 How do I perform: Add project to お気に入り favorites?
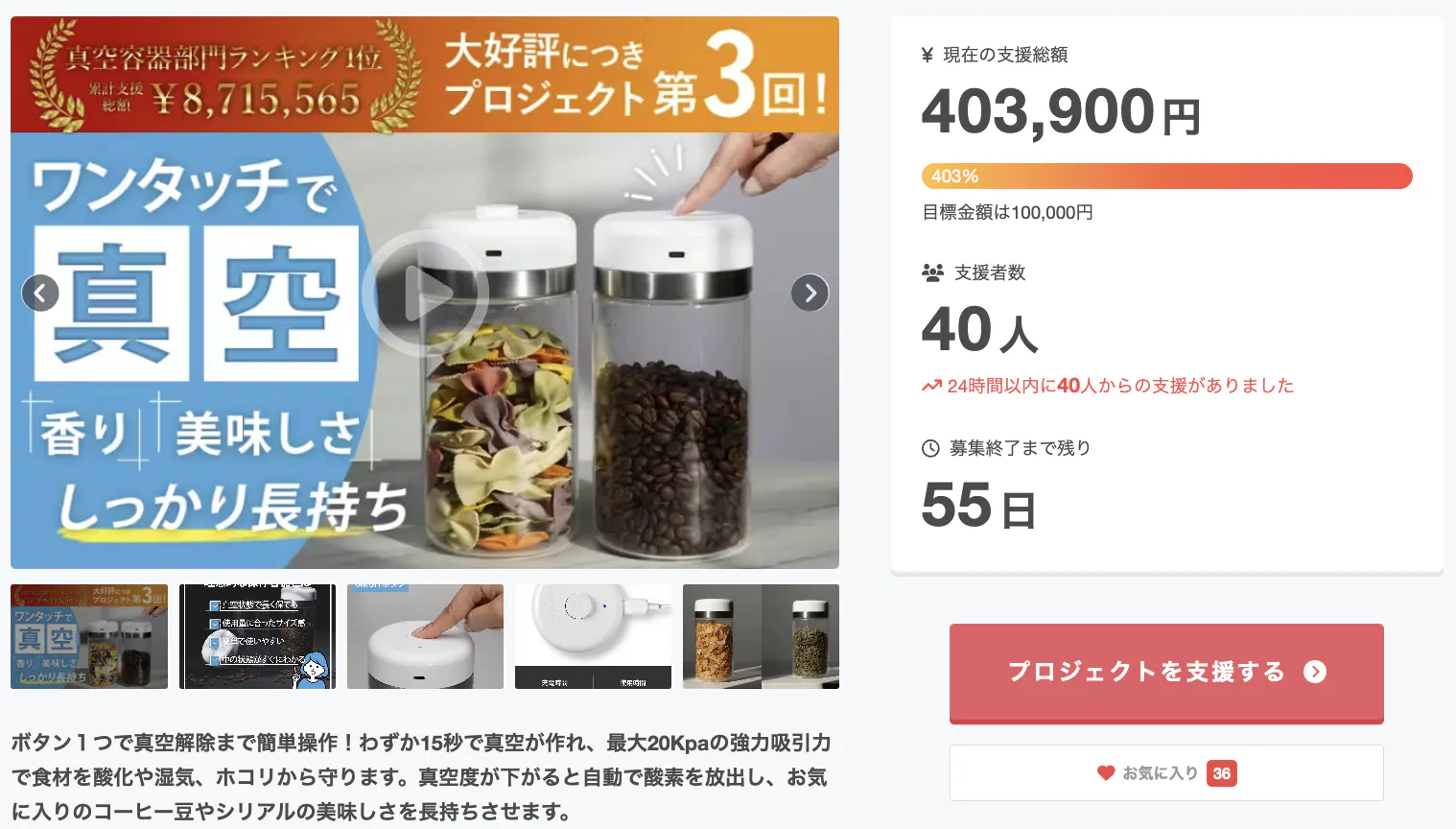pos(1166,772)
